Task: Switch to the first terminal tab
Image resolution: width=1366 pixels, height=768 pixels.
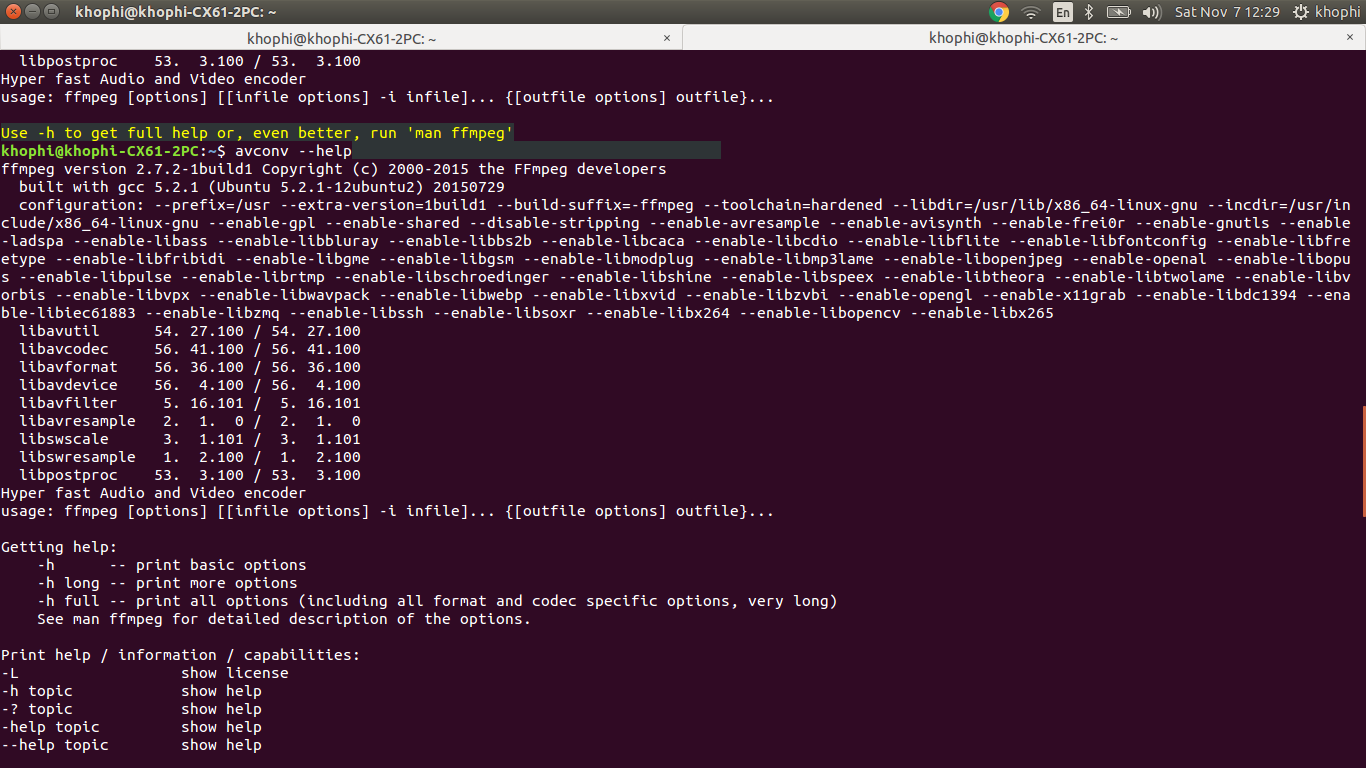Action: click(341, 38)
